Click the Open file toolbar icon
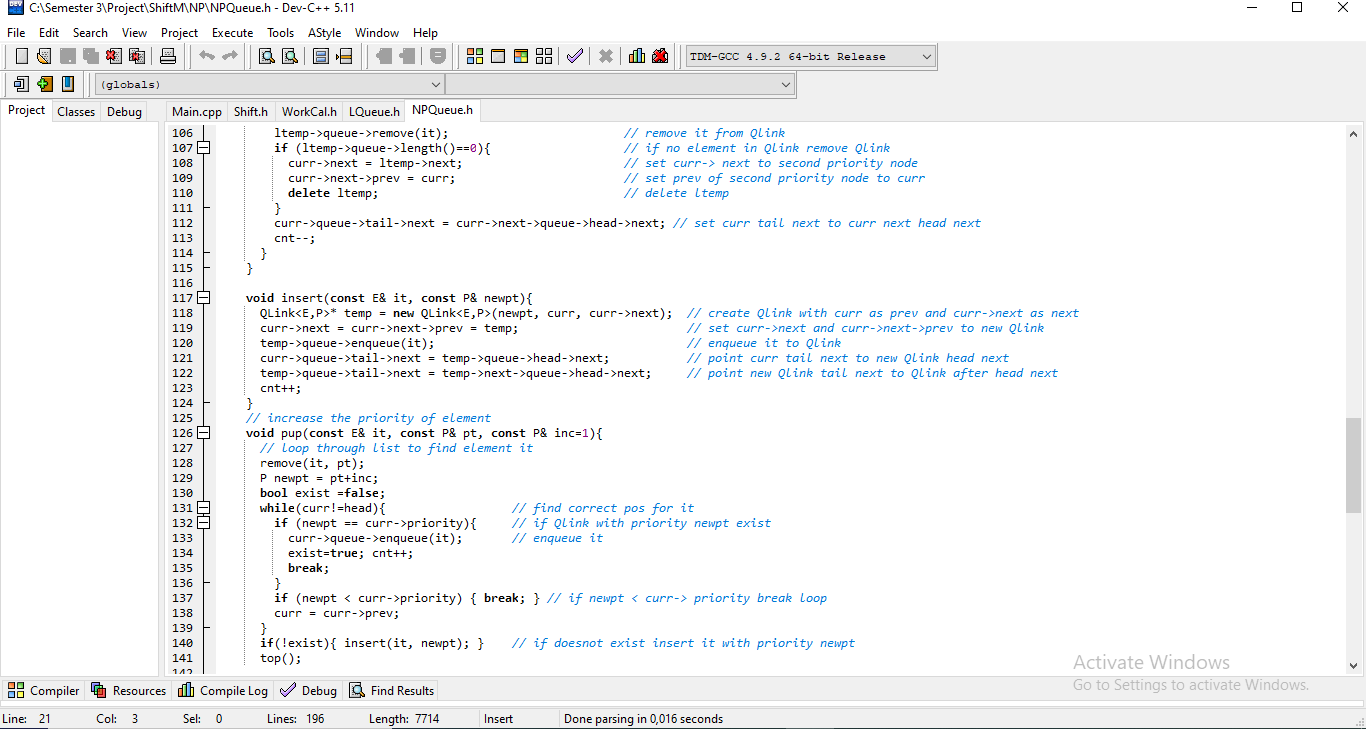1366x729 pixels. (x=44, y=56)
